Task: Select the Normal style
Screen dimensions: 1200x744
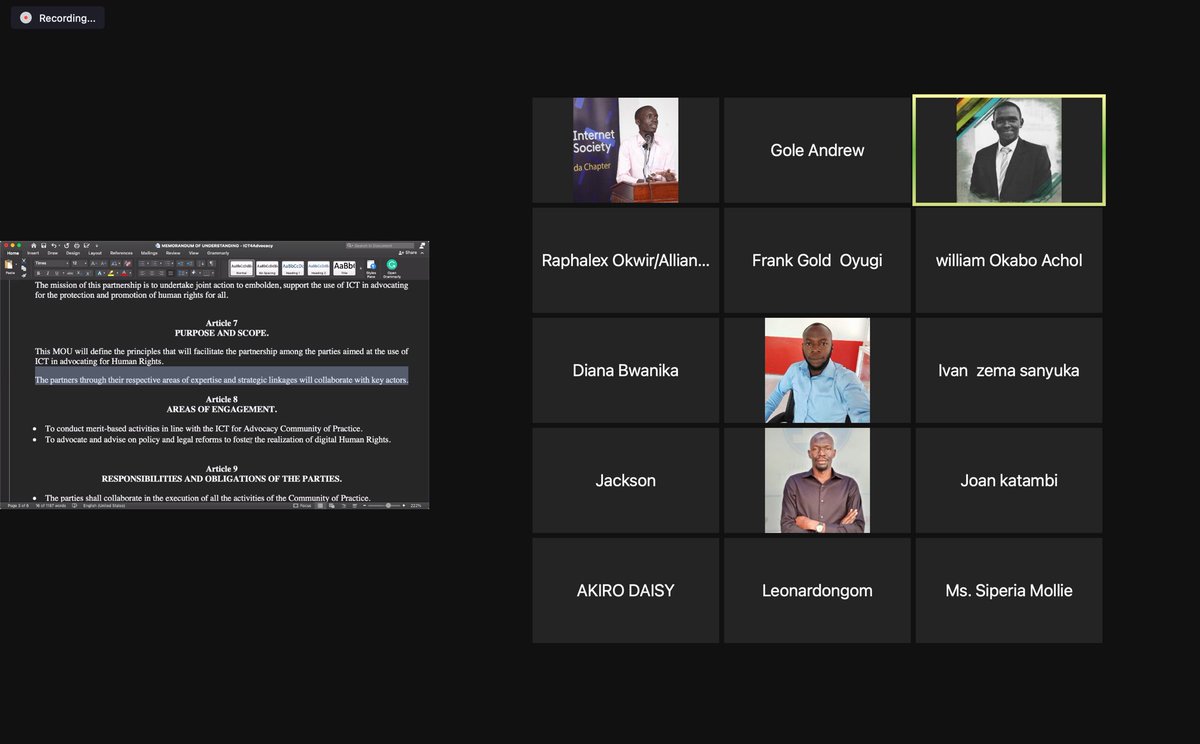Action: (241, 268)
